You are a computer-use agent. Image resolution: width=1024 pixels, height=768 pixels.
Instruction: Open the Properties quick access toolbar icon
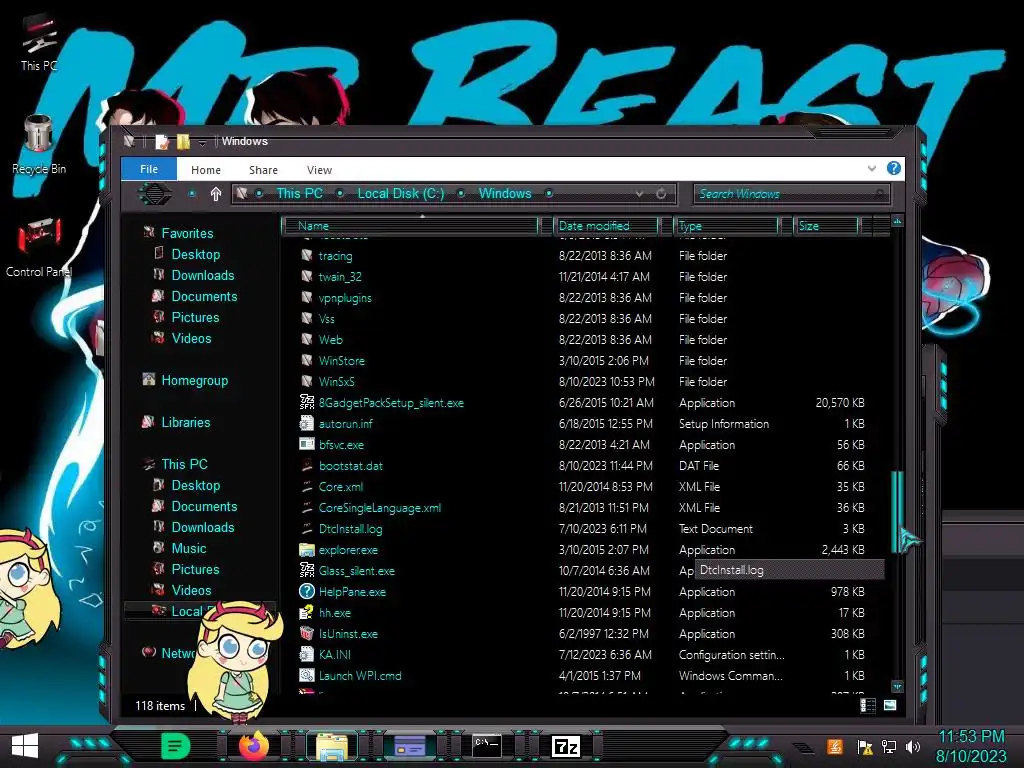pyautogui.click(x=161, y=142)
